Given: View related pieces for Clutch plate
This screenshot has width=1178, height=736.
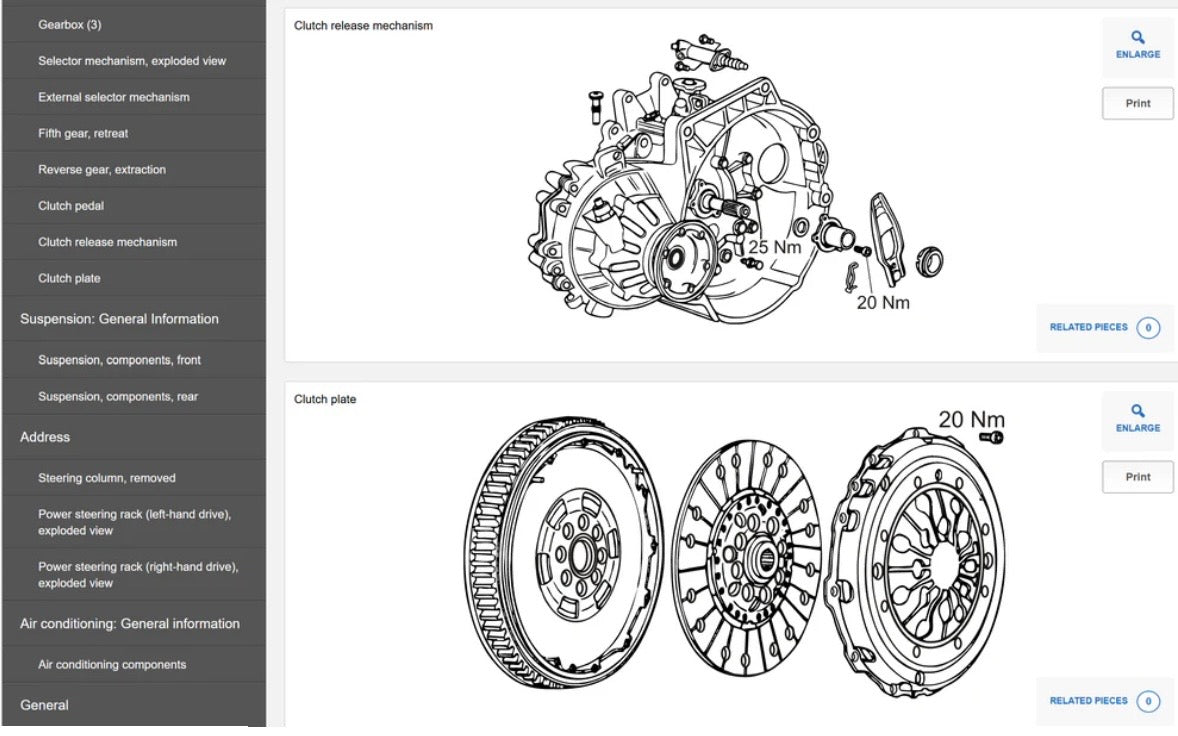Looking at the screenshot, I should 1104,701.
